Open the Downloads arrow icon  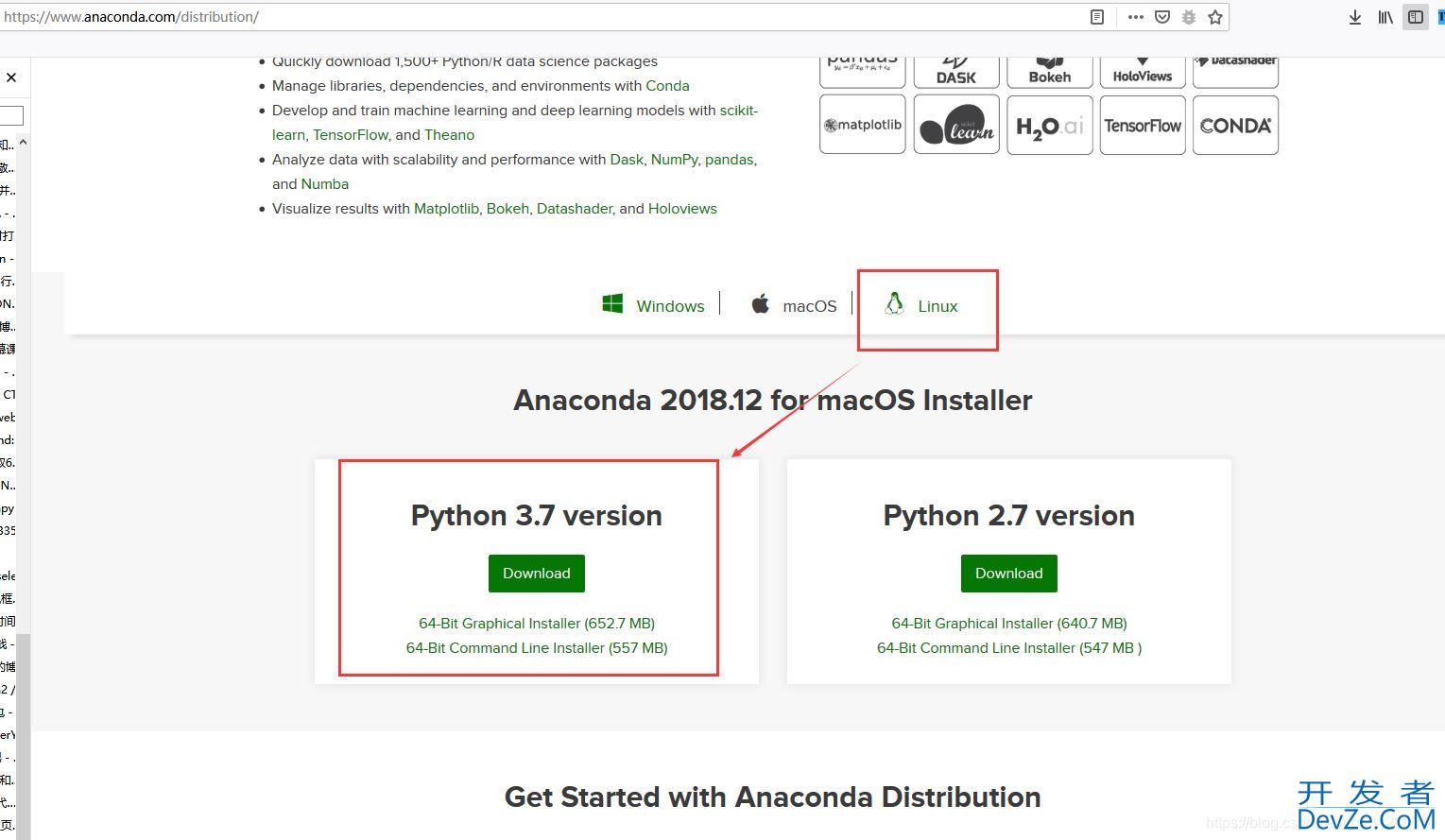1354,17
